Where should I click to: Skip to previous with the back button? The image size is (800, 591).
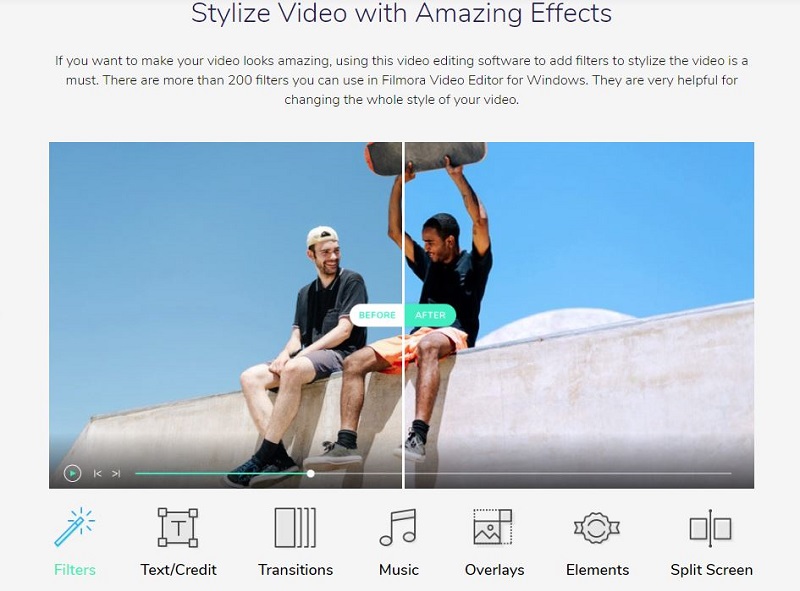pyautogui.click(x=98, y=473)
